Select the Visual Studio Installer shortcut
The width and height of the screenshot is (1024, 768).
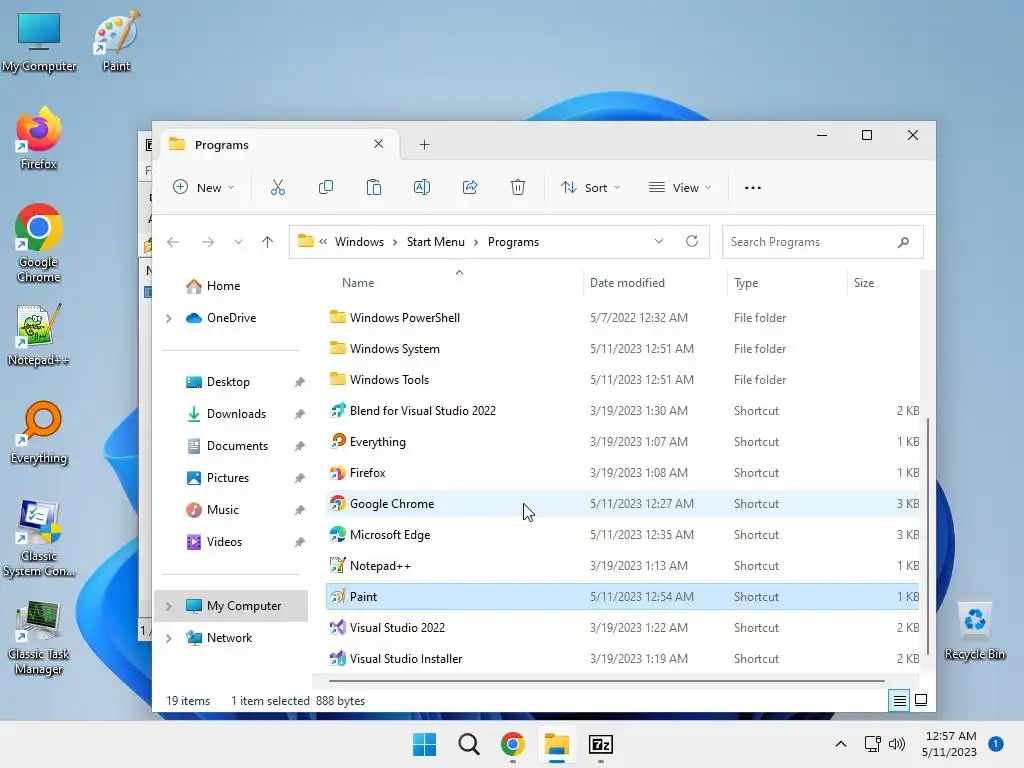(x=622, y=659)
